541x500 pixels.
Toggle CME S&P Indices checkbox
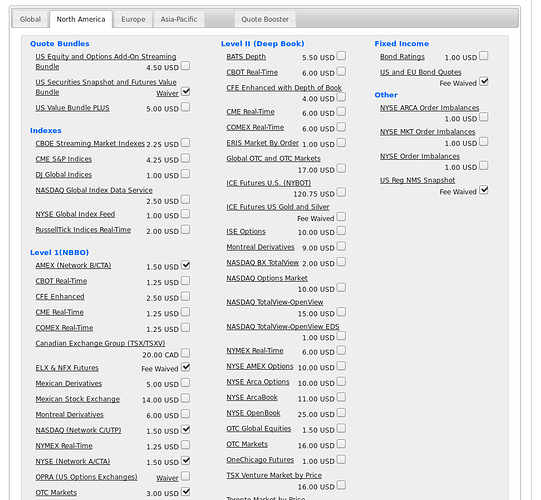click(186, 158)
